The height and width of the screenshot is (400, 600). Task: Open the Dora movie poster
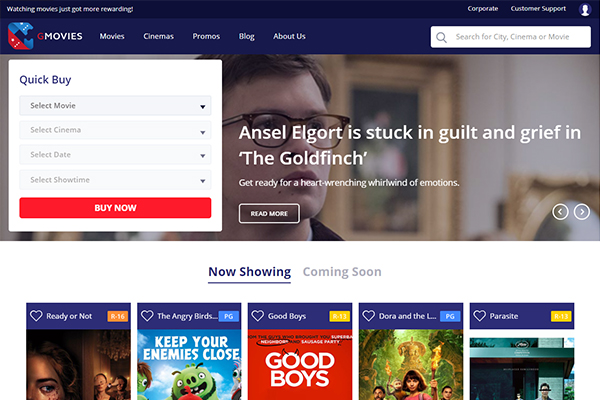(411, 365)
